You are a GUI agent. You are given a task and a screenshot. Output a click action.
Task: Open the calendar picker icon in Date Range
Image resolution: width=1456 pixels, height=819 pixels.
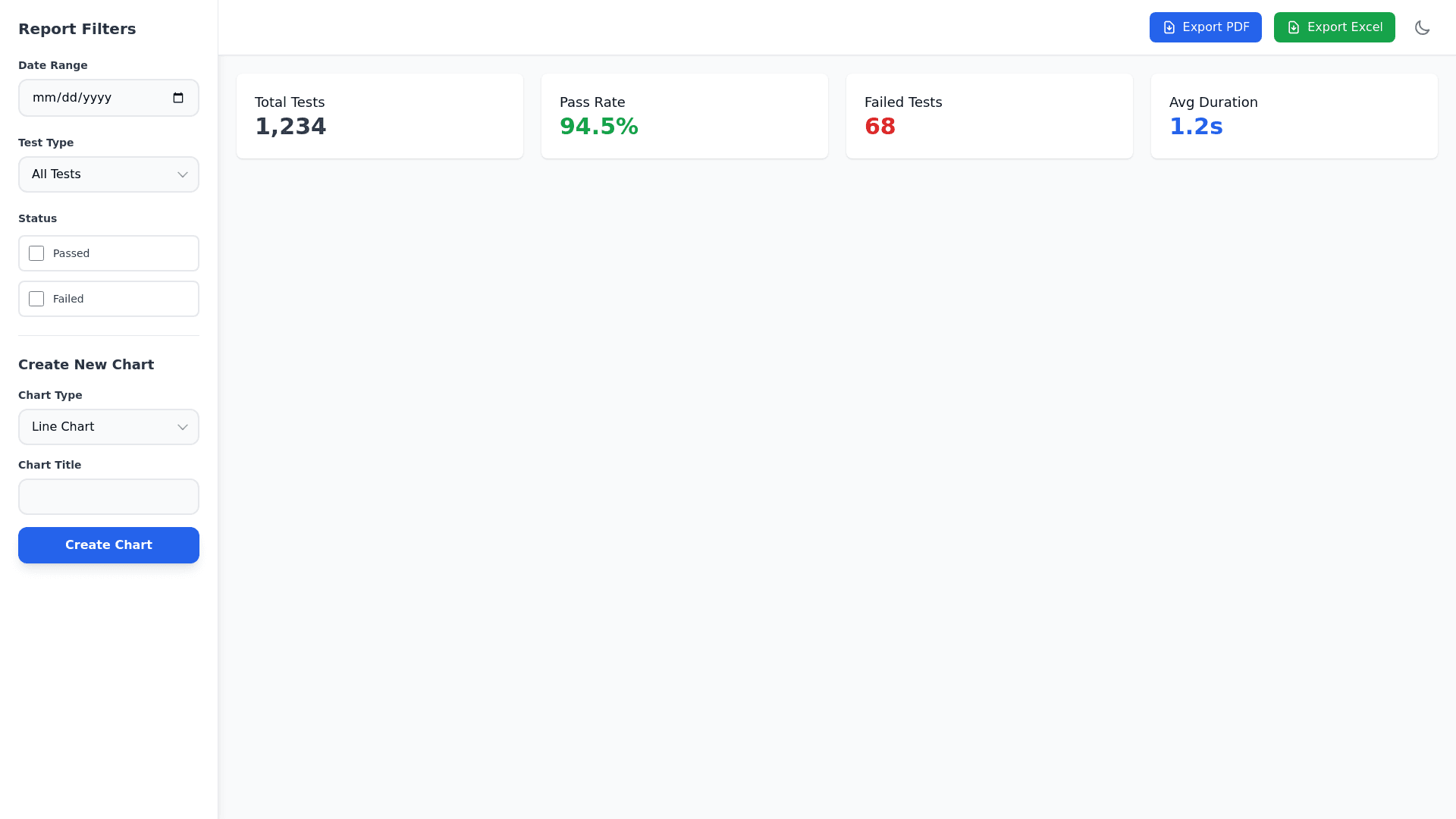178,98
